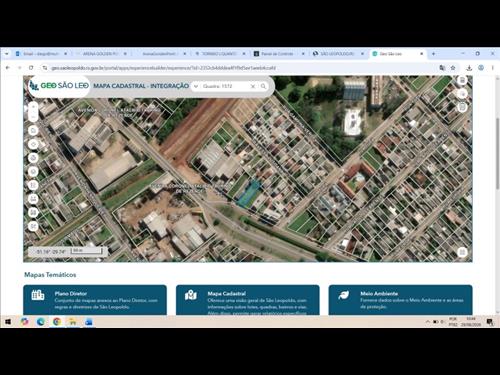Viewport: 500px width, 375px height.
Task: Open Google Chrome from taskbar
Action: (x=57, y=322)
